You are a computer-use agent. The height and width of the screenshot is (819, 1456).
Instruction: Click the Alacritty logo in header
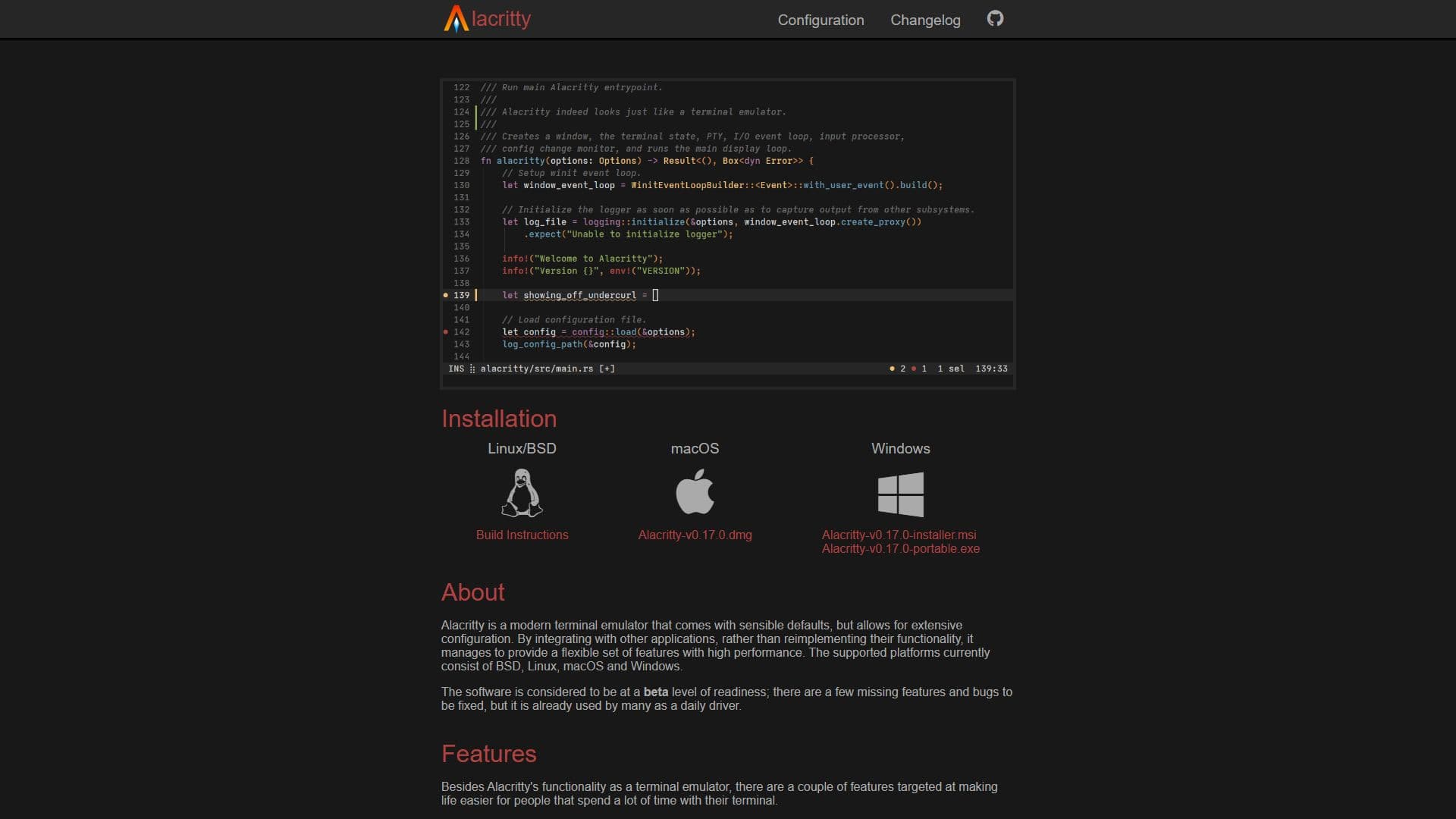coord(487,19)
